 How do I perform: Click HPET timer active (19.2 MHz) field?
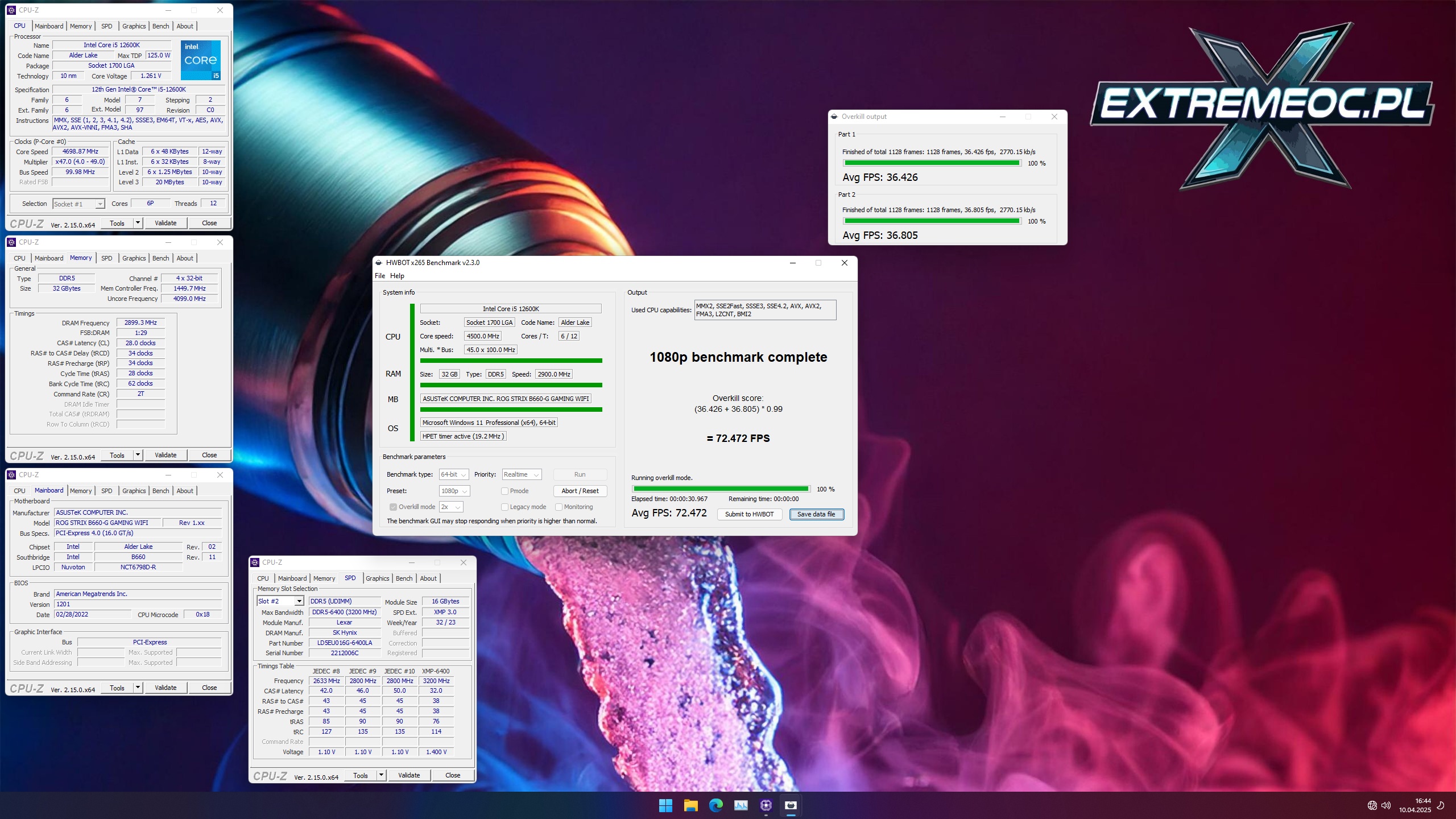(463, 436)
